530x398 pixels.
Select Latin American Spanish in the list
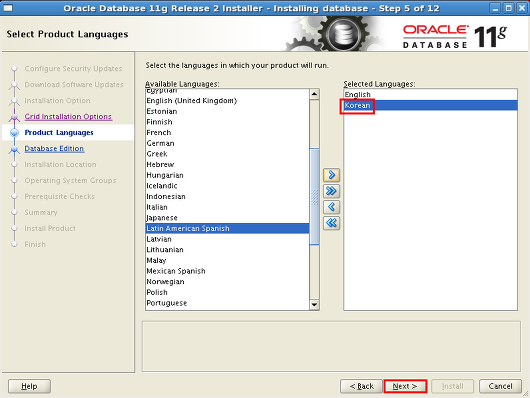(x=227, y=228)
